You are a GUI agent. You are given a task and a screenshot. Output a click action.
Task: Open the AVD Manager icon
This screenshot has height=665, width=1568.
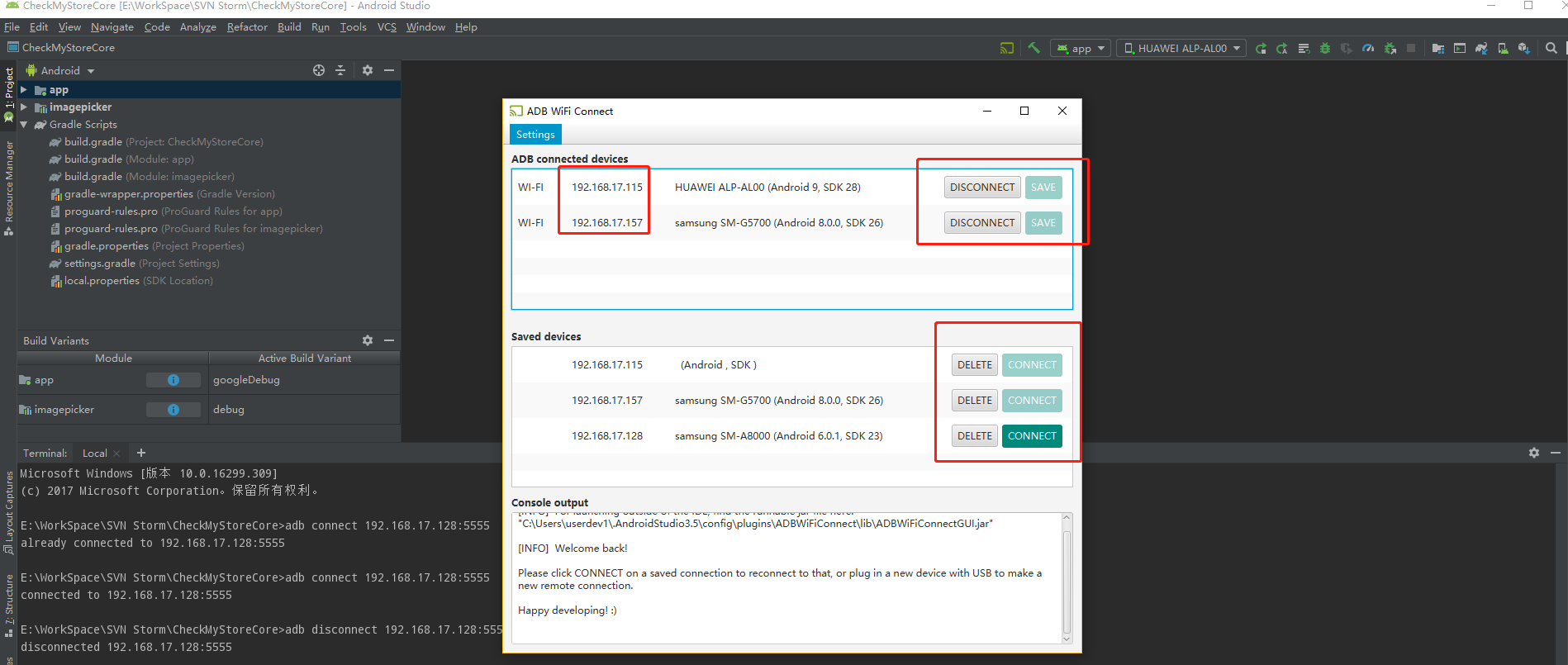(1503, 49)
